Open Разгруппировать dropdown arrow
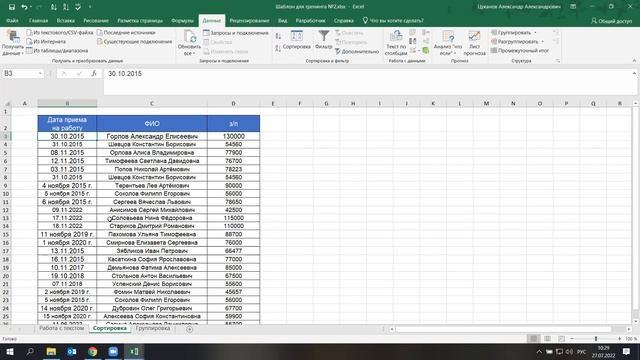The image size is (640, 360). point(542,41)
